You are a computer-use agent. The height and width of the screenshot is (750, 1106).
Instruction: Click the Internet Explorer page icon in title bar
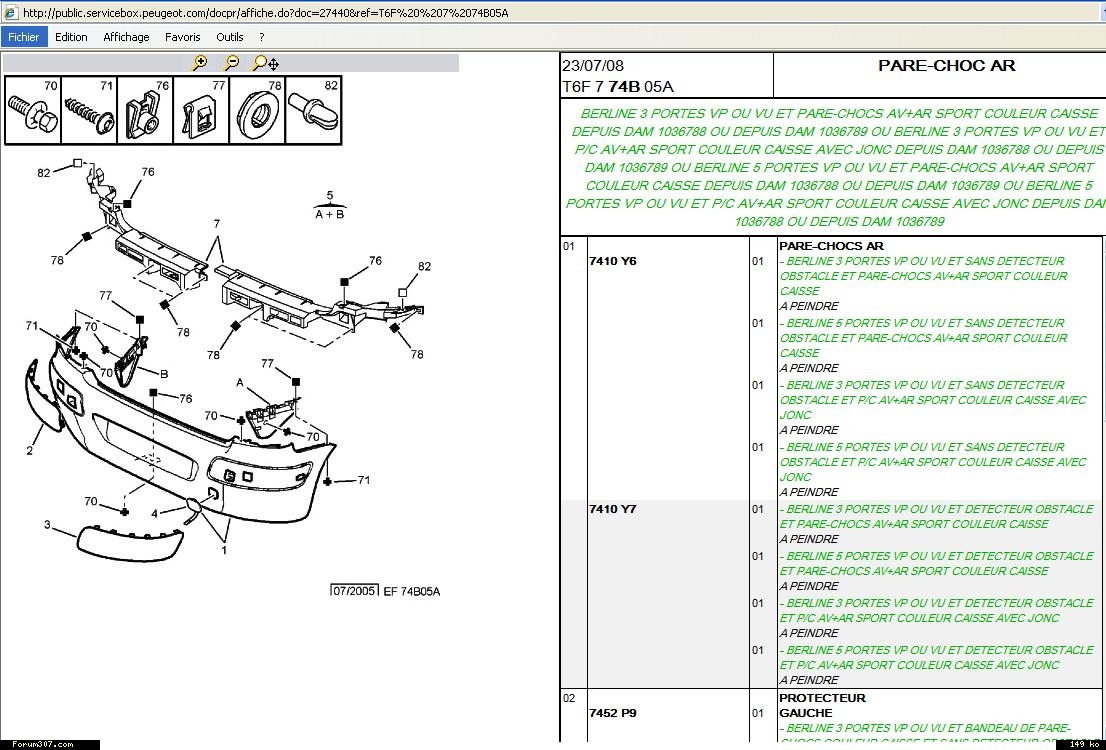coord(11,12)
